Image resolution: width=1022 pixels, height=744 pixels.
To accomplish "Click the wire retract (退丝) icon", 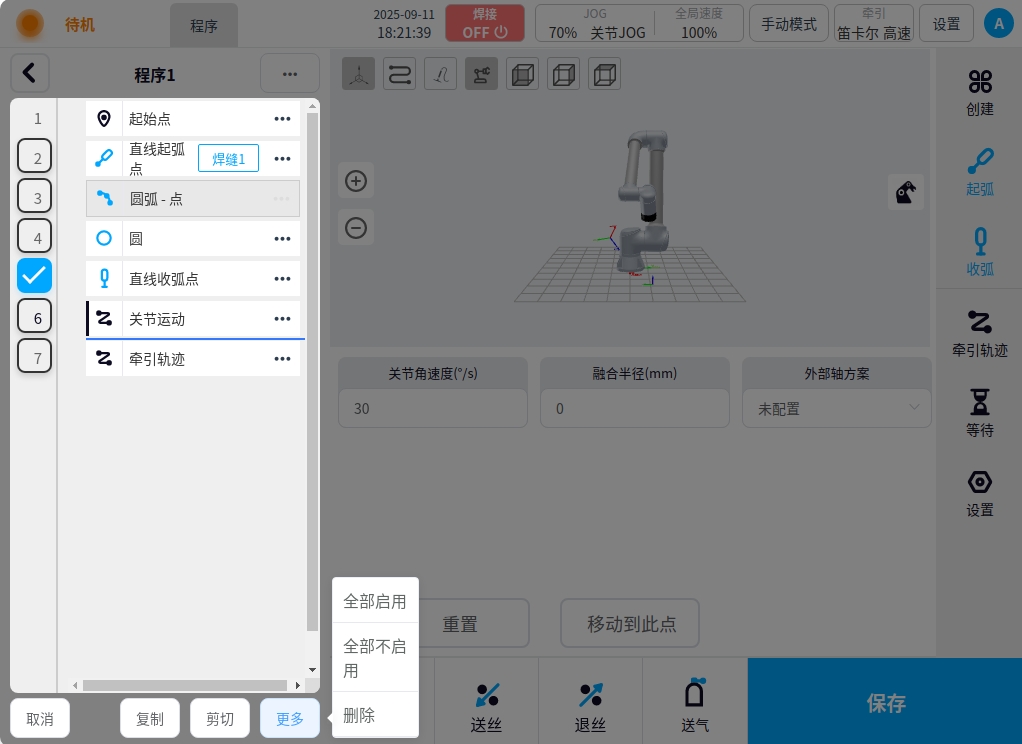I will pyautogui.click(x=590, y=695).
